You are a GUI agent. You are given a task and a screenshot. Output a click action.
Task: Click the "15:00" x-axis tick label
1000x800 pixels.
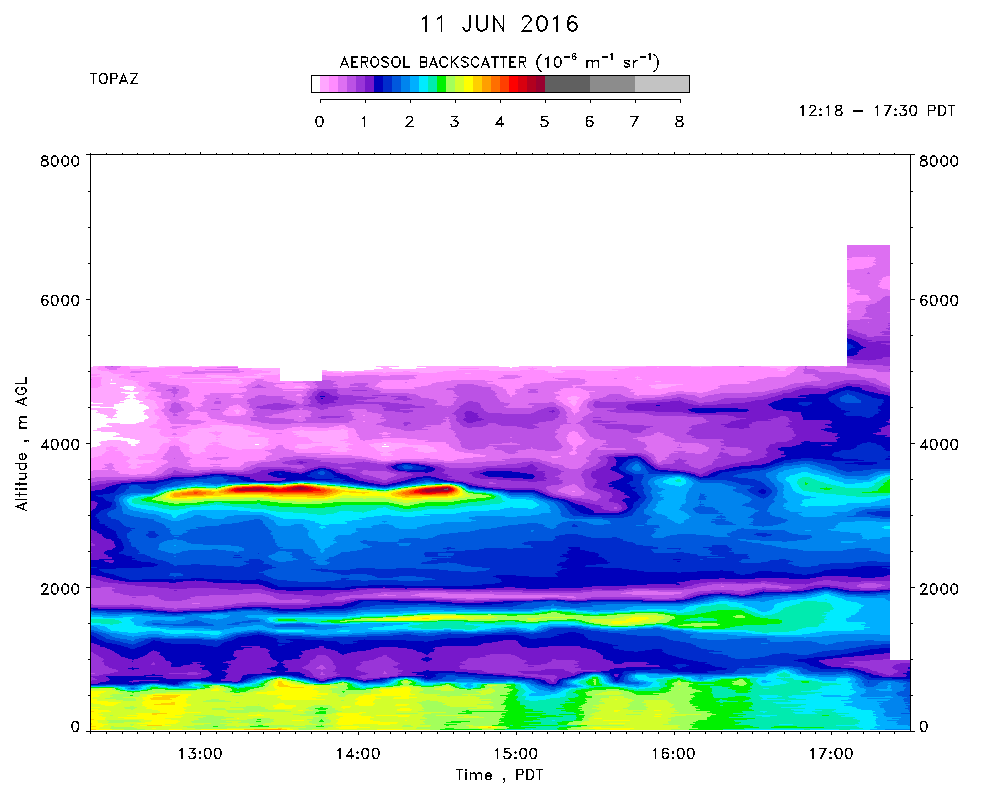pyautogui.click(x=515, y=754)
